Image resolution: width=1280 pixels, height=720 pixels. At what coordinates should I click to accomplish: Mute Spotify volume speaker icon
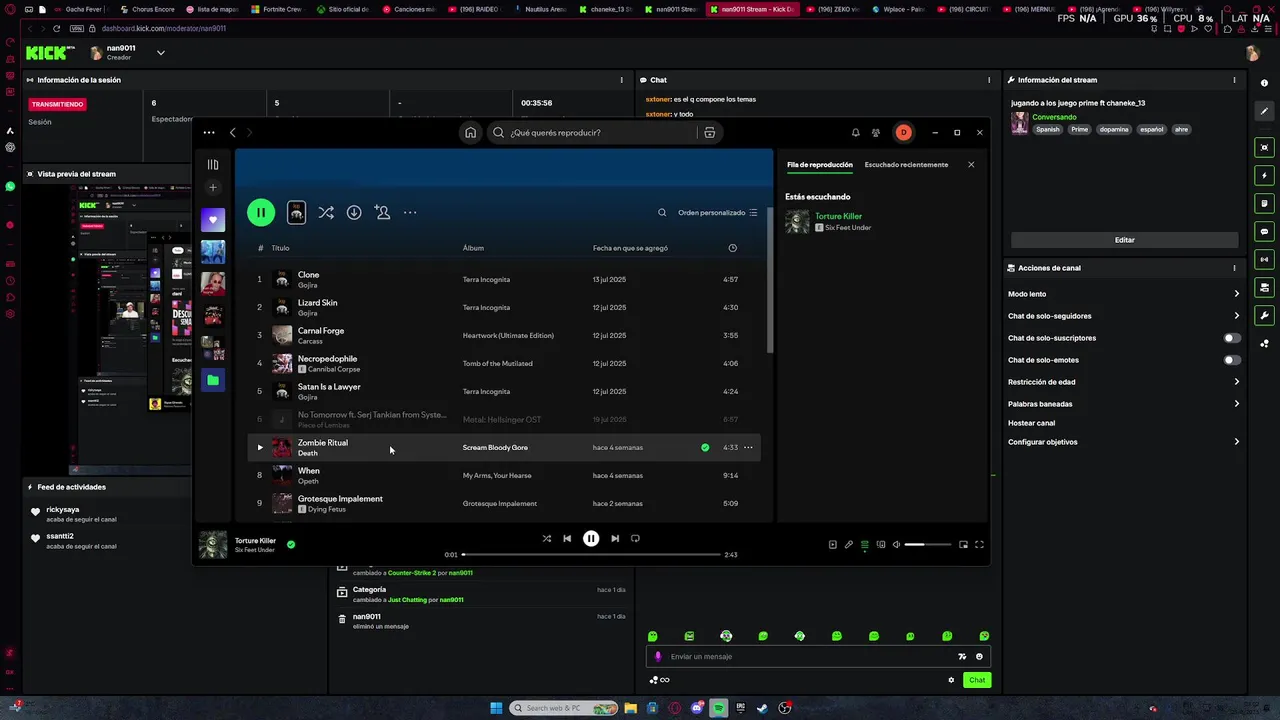click(896, 545)
